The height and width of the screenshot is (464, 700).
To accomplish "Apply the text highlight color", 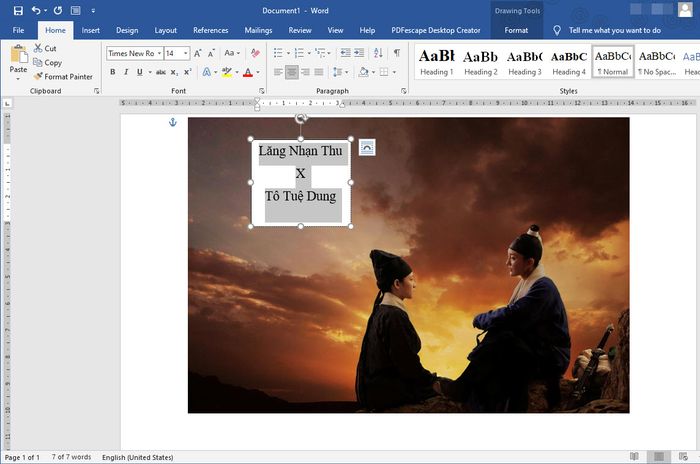I will [227, 72].
